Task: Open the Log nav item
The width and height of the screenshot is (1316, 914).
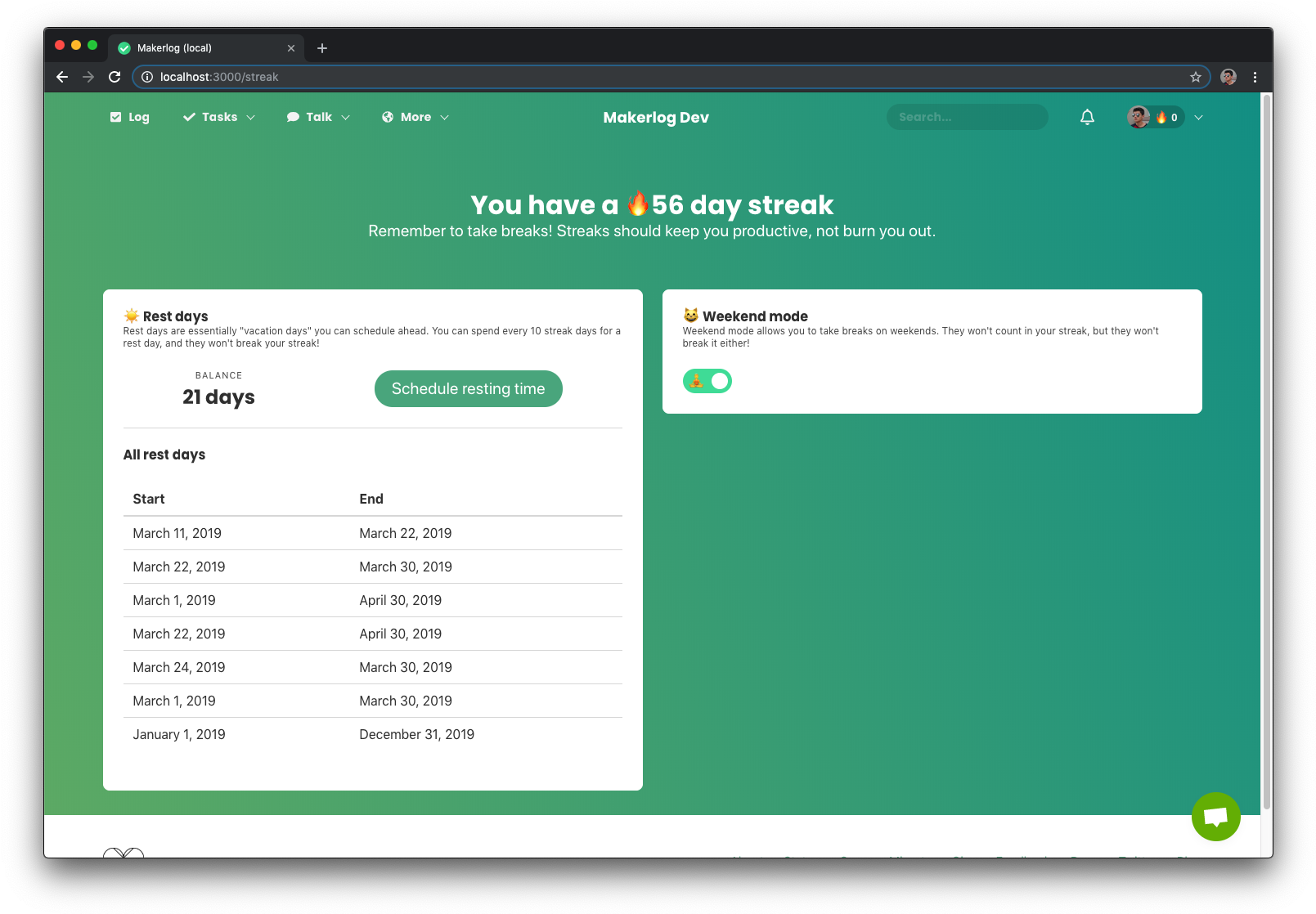Action: (130, 117)
